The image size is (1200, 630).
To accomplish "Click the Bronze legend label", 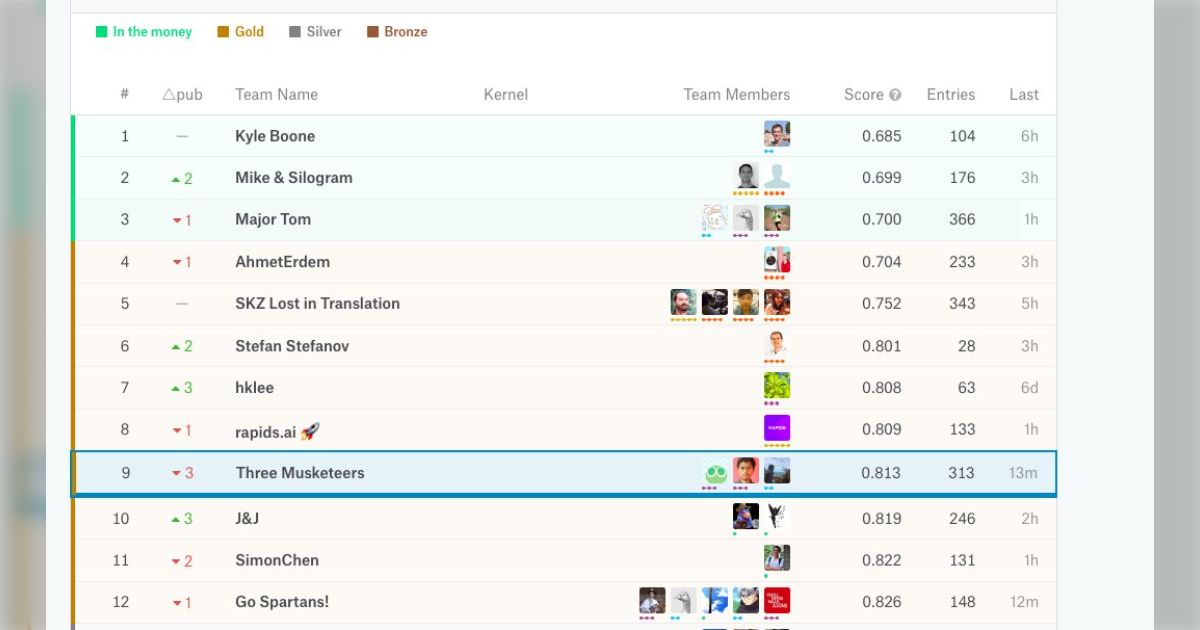I will [405, 32].
